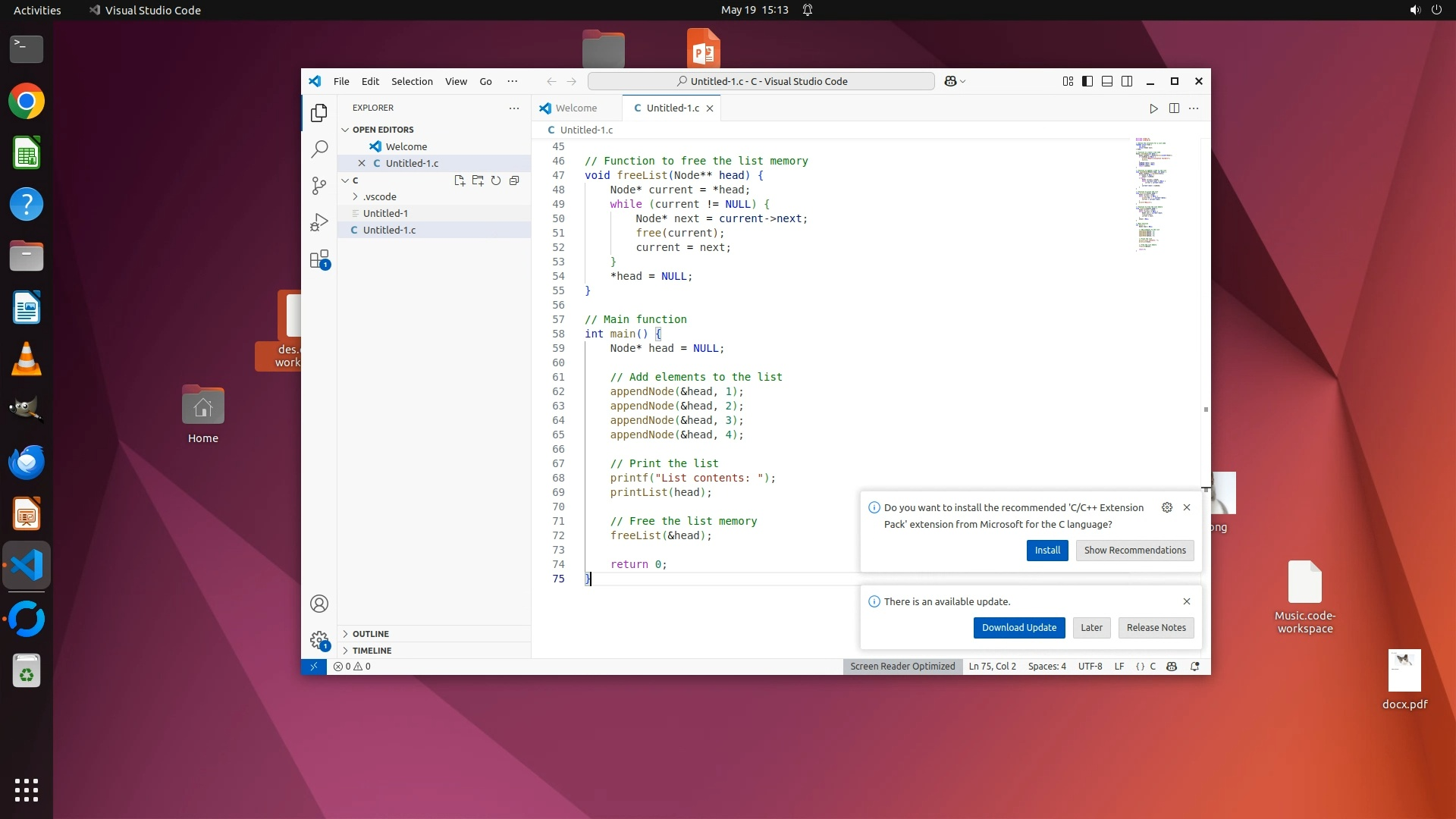Click the Run Code play icon

point(1153,108)
